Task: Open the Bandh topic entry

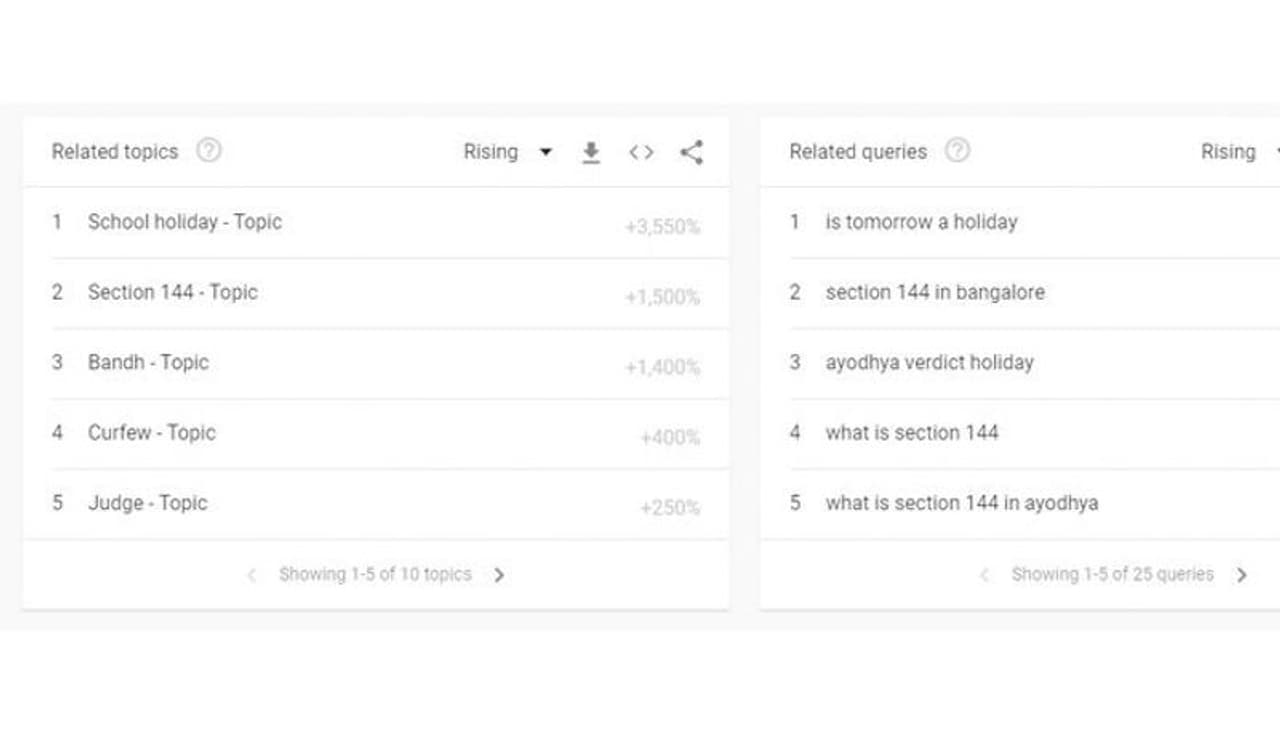Action: [x=148, y=362]
